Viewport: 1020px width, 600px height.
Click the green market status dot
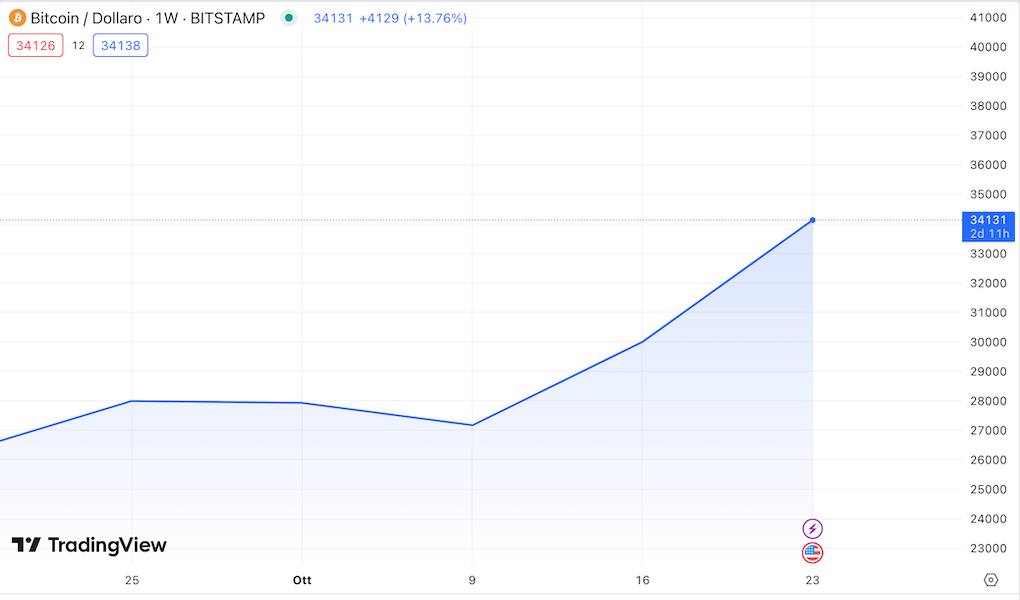pos(289,18)
